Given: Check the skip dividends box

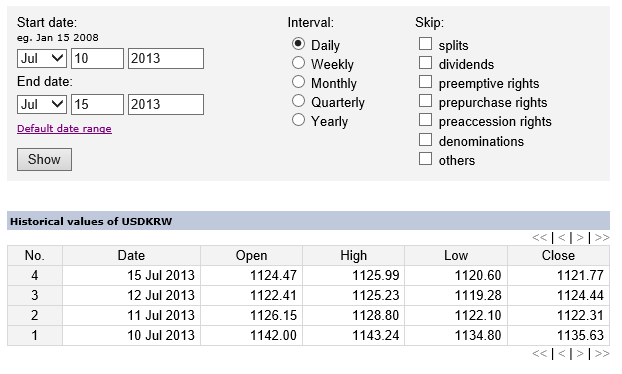Looking at the screenshot, I should (425, 63).
